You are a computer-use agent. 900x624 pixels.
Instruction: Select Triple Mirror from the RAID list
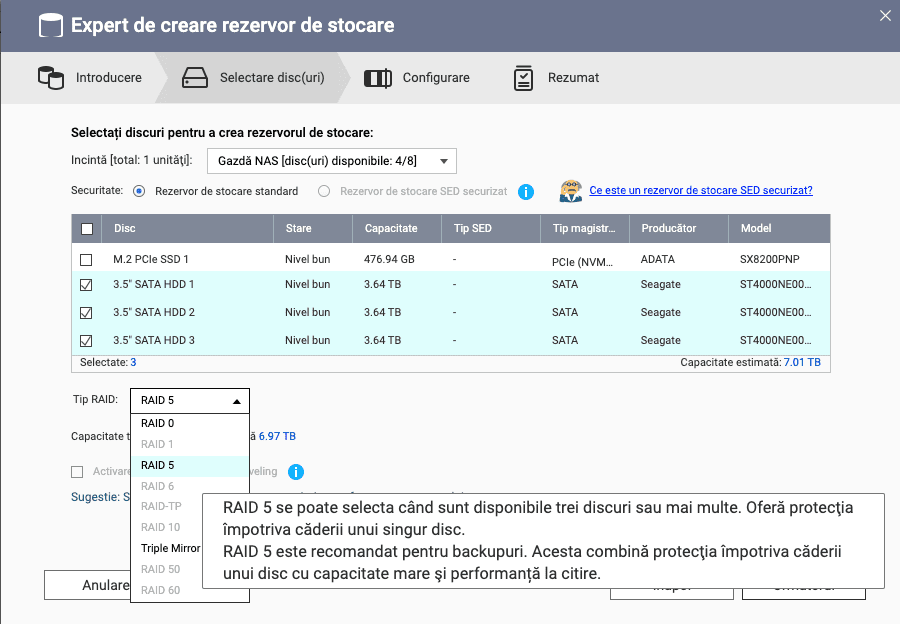pyautogui.click(x=170, y=548)
